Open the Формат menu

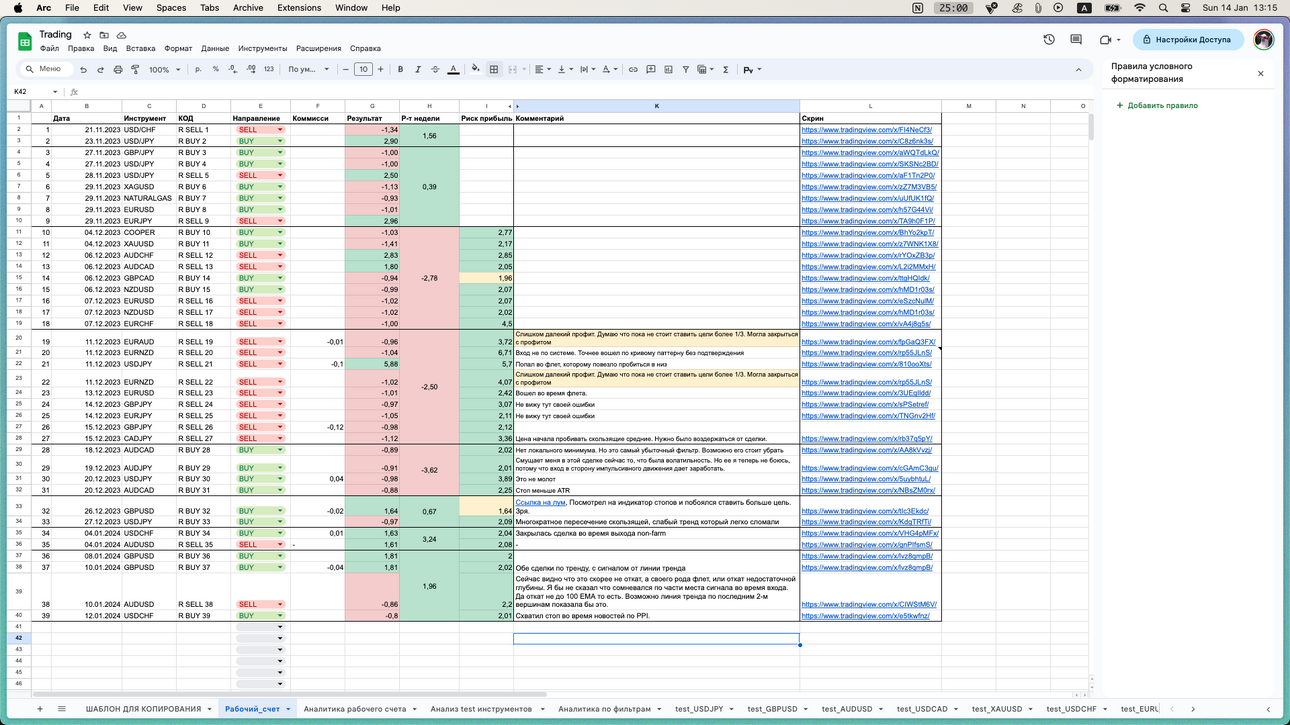(178, 48)
